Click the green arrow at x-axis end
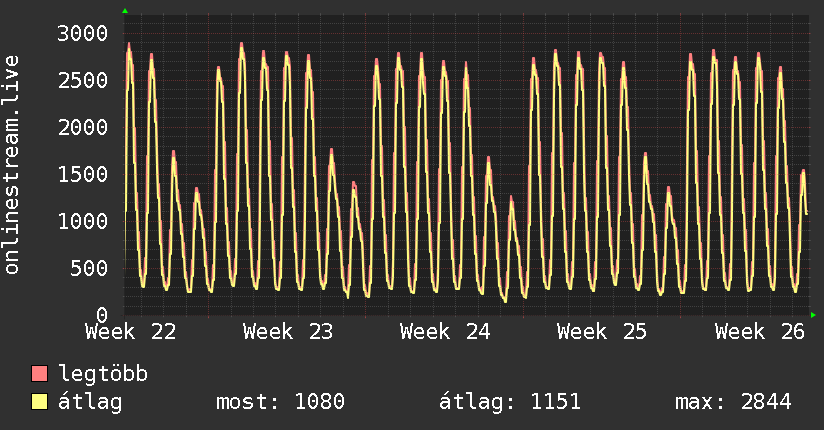This screenshot has height=430, width=824. [813, 315]
